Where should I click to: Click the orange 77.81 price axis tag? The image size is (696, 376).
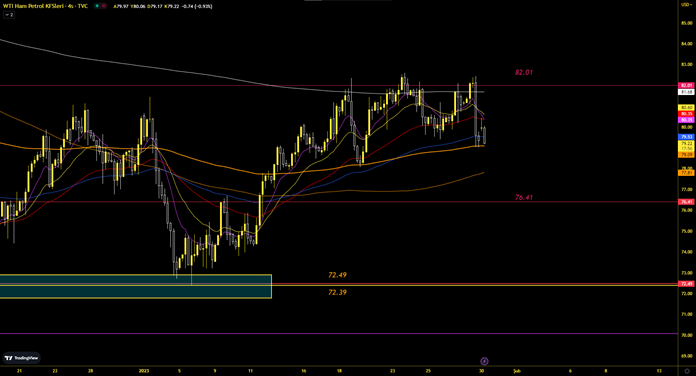tap(686, 172)
